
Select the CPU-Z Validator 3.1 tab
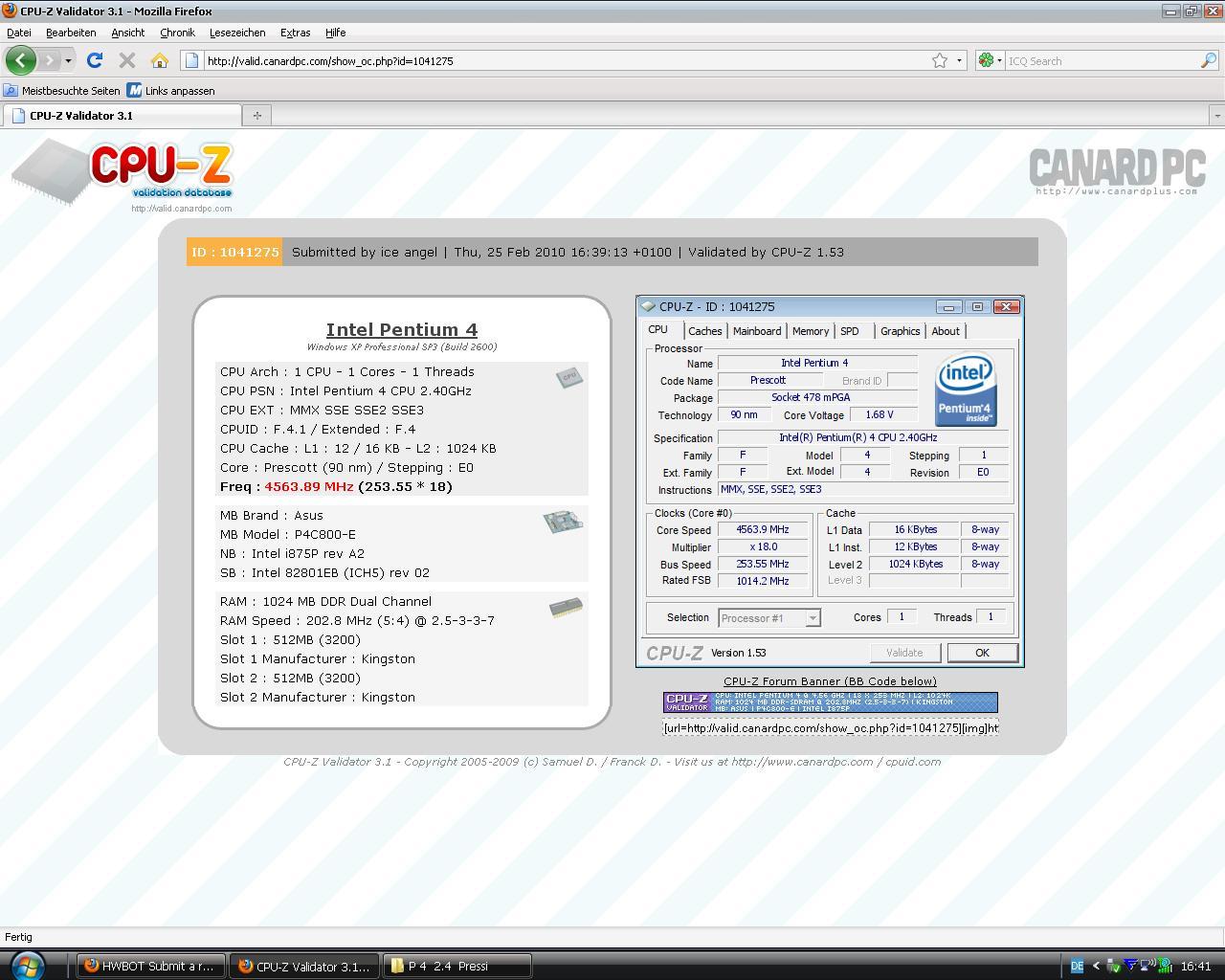(122, 115)
